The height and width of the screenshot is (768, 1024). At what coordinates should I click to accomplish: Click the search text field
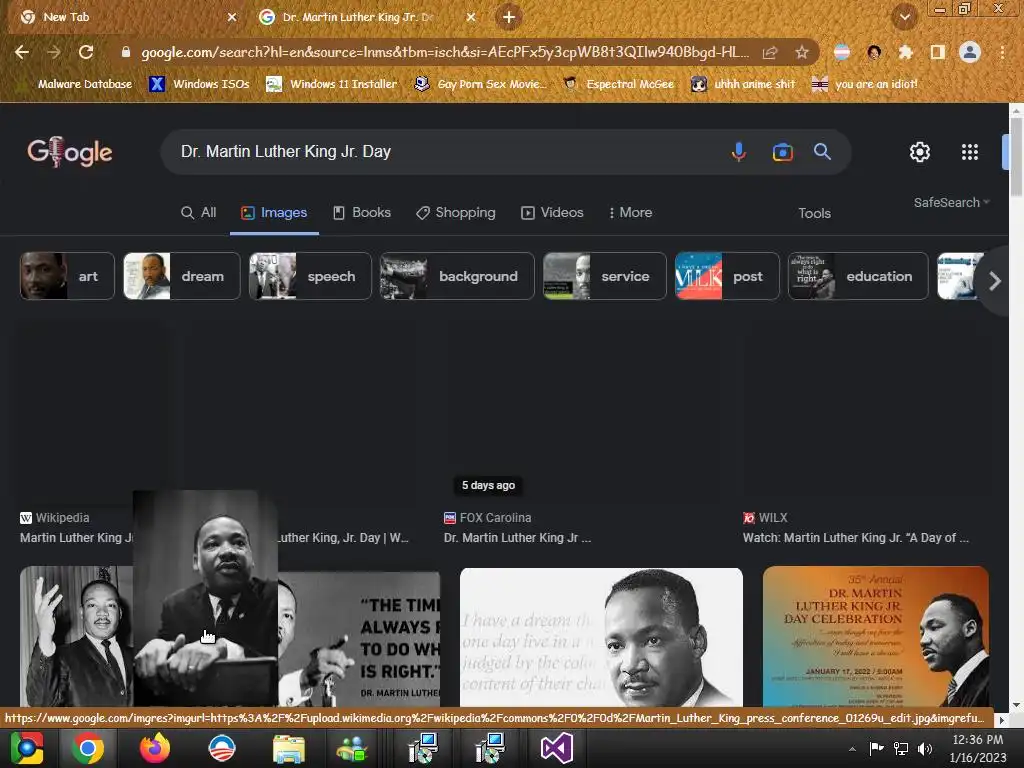(444, 152)
